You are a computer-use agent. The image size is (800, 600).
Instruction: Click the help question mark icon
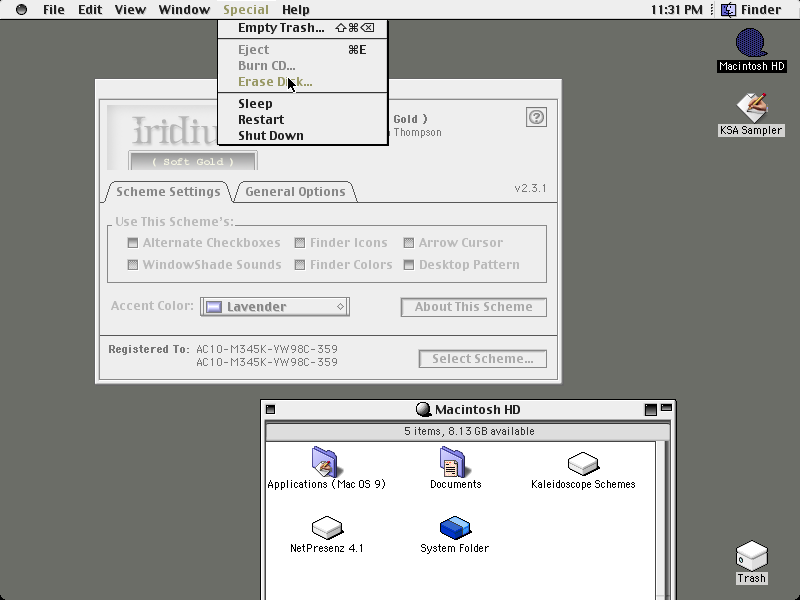tap(536, 117)
